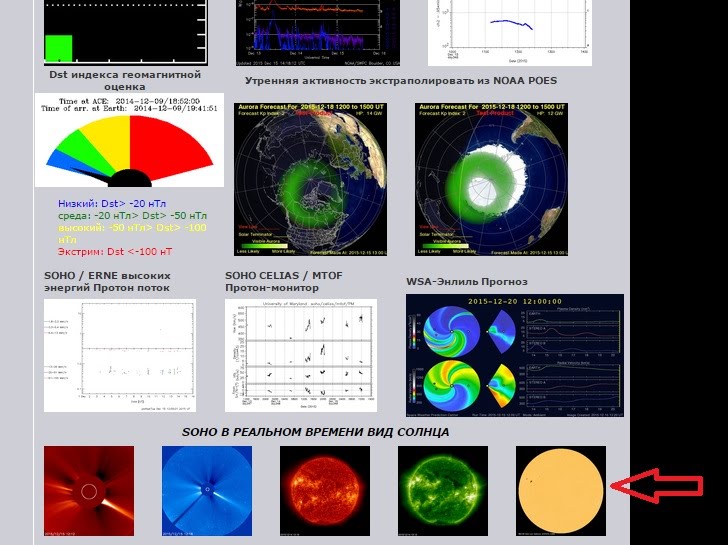728x545 pixels.
Task: Open the Dst index green bar chart
Action: (125, 32)
